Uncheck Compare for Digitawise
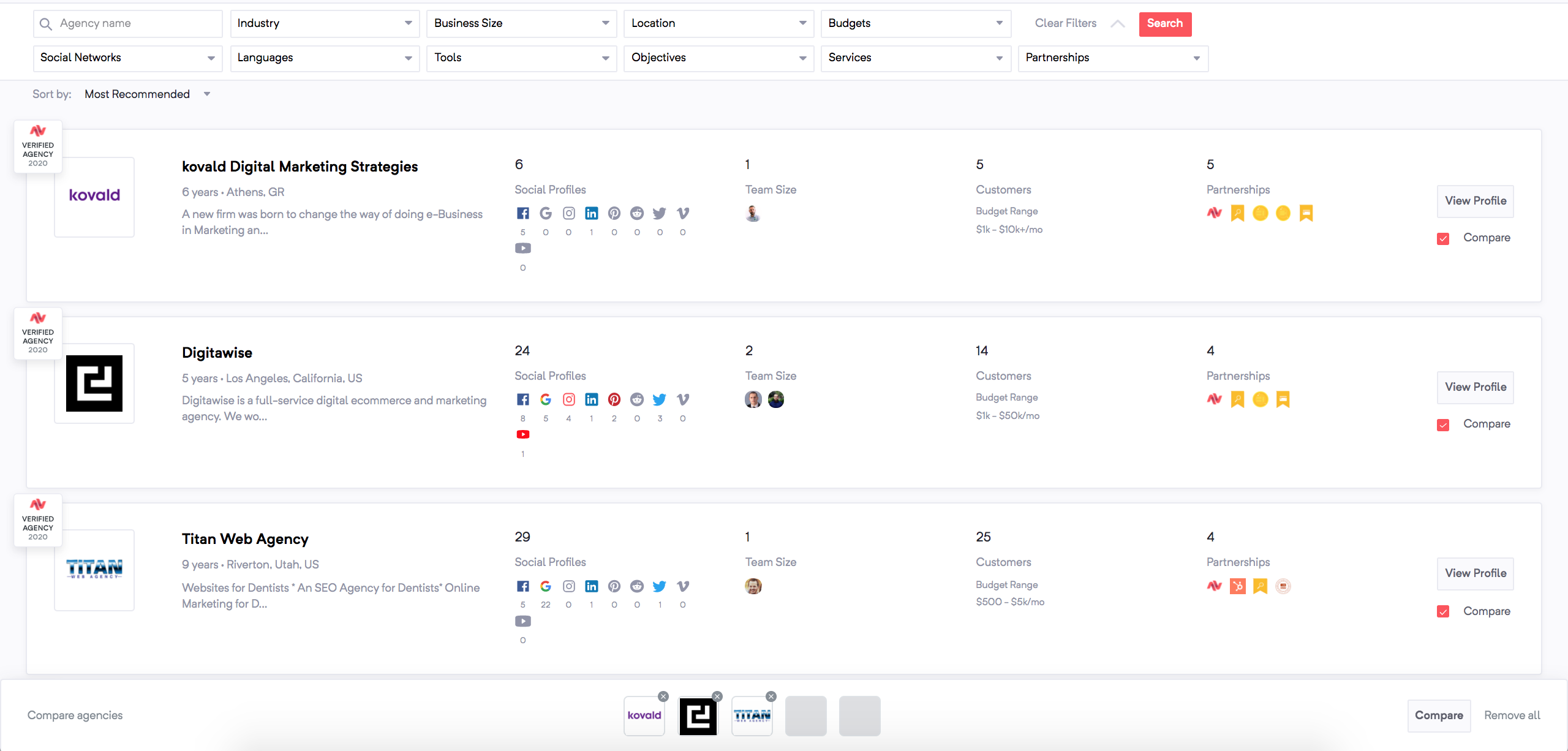 [x=1443, y=425]
